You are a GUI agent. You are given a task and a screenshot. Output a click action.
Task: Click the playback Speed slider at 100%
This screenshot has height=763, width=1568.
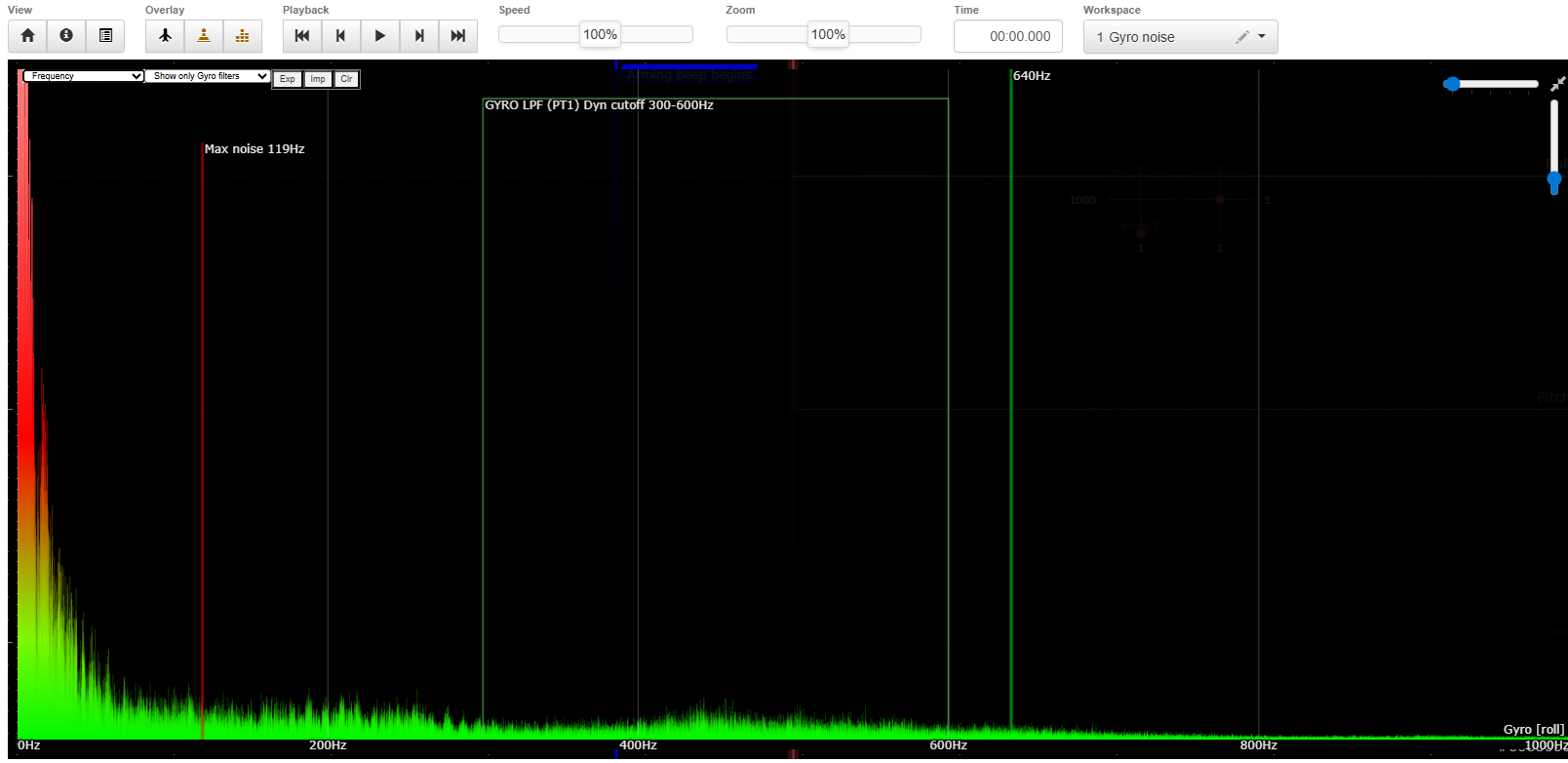pyautogui.click(x=599, y=35)
